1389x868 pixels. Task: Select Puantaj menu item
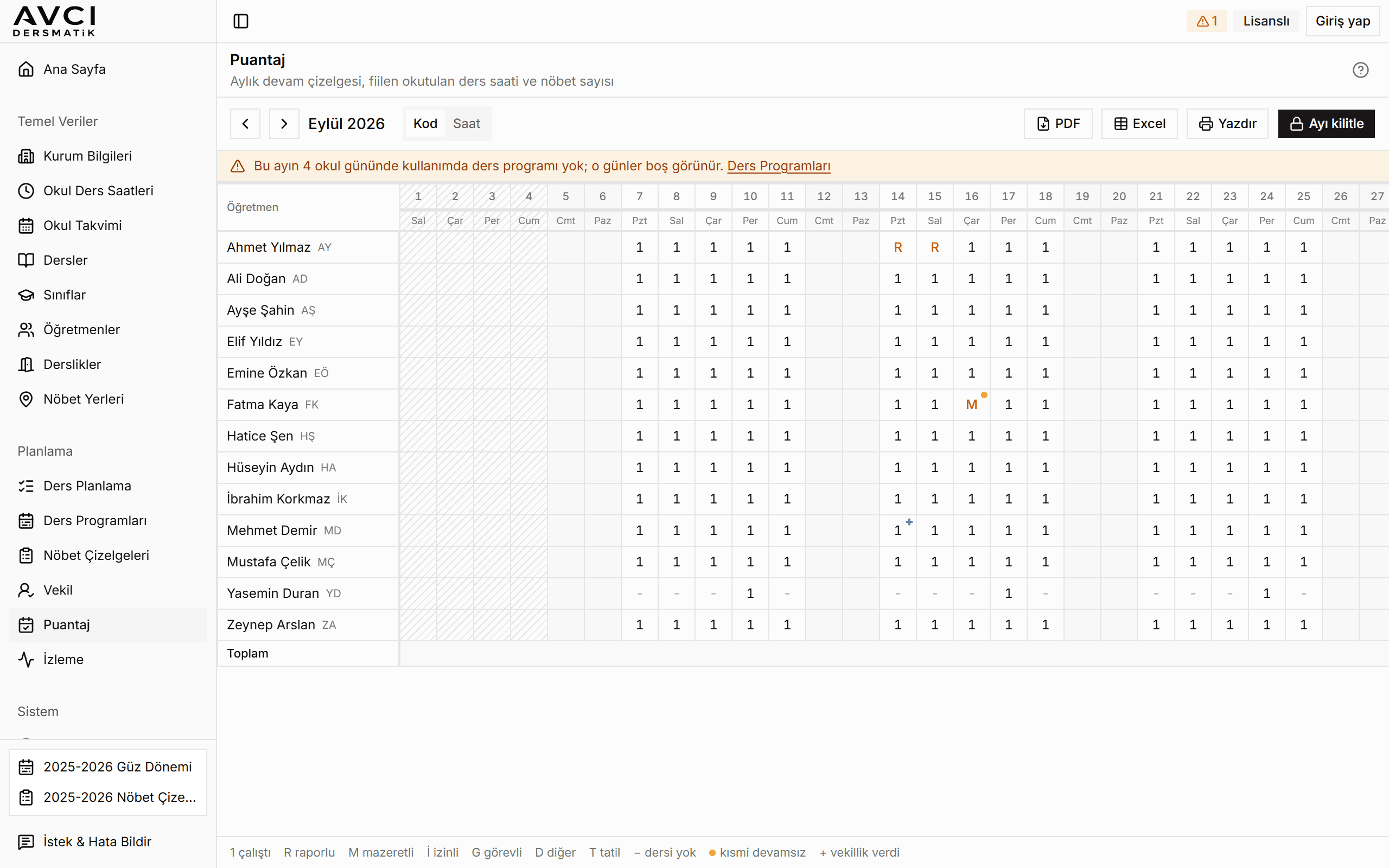[108, 624]
